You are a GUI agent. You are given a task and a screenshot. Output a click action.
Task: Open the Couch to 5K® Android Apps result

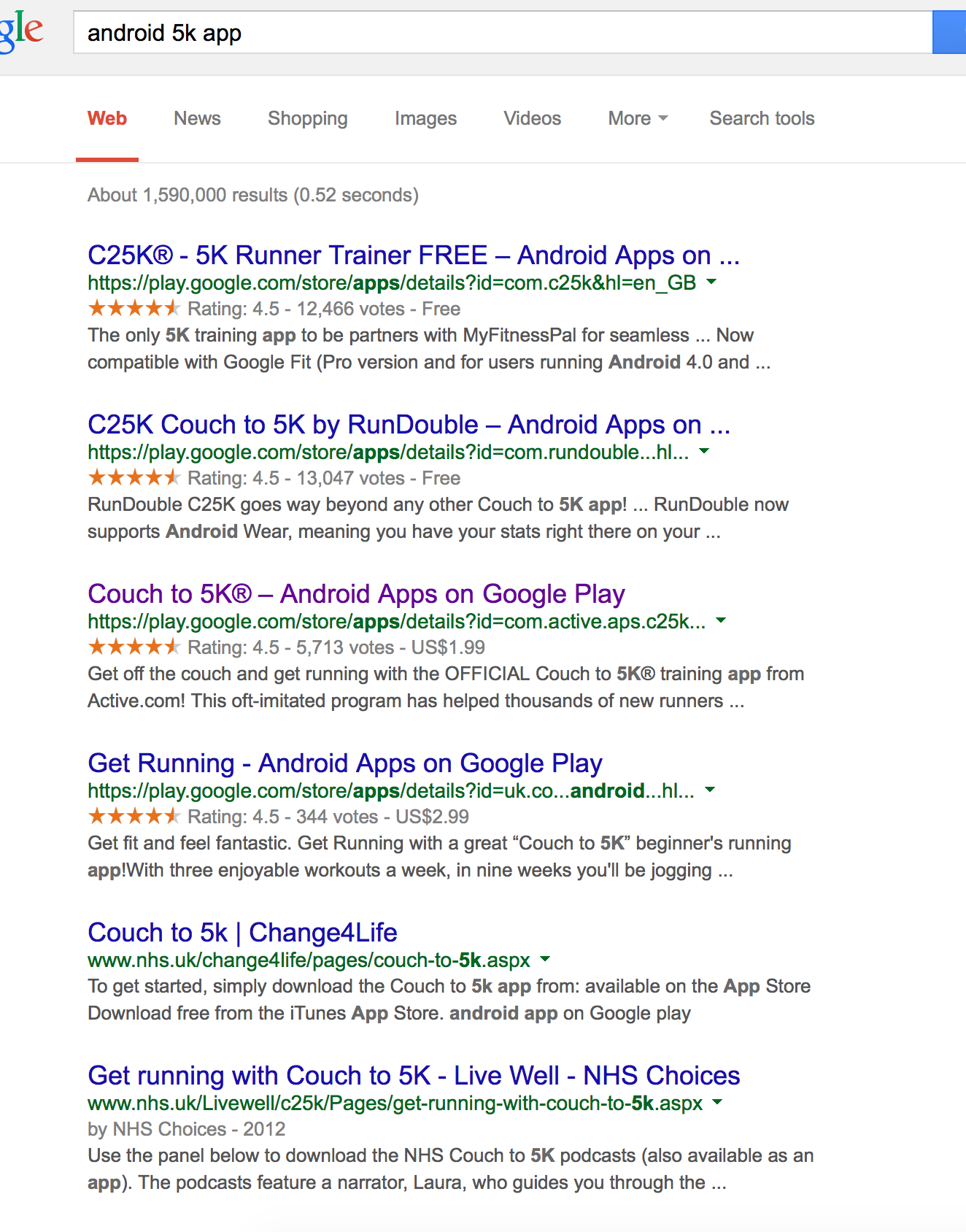coord(356,594)
